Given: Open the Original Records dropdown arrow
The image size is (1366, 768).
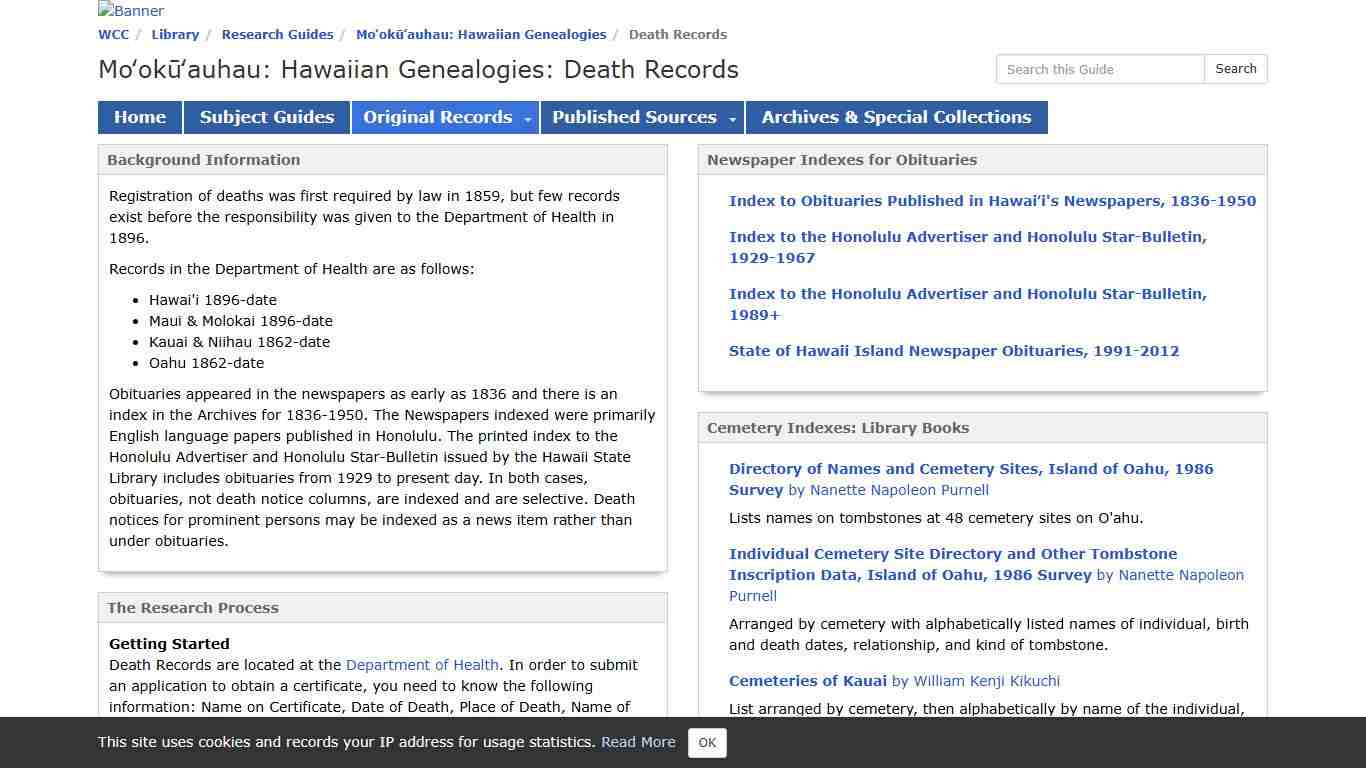Looking at the screenshot, I should (527, 117).
